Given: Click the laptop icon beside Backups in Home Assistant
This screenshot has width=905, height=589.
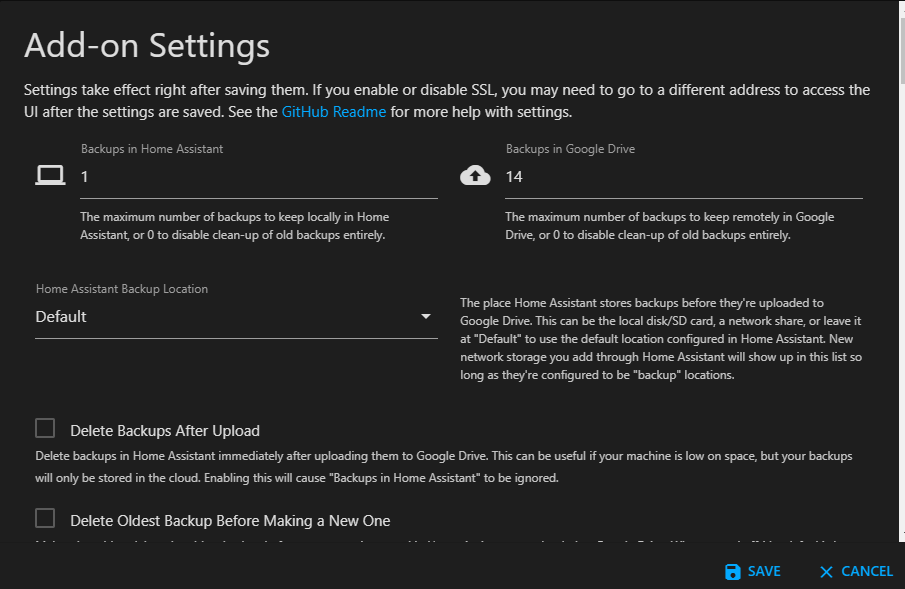Looking at the screenshot, I should 50,176.
